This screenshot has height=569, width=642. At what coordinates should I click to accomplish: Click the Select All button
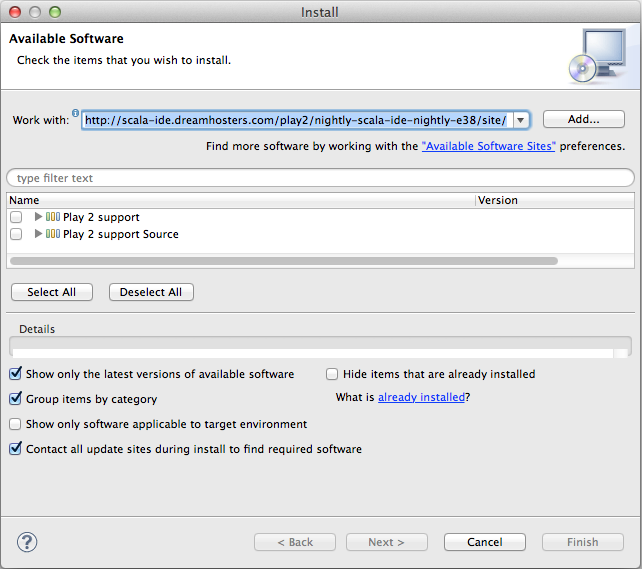coord(52,292)
